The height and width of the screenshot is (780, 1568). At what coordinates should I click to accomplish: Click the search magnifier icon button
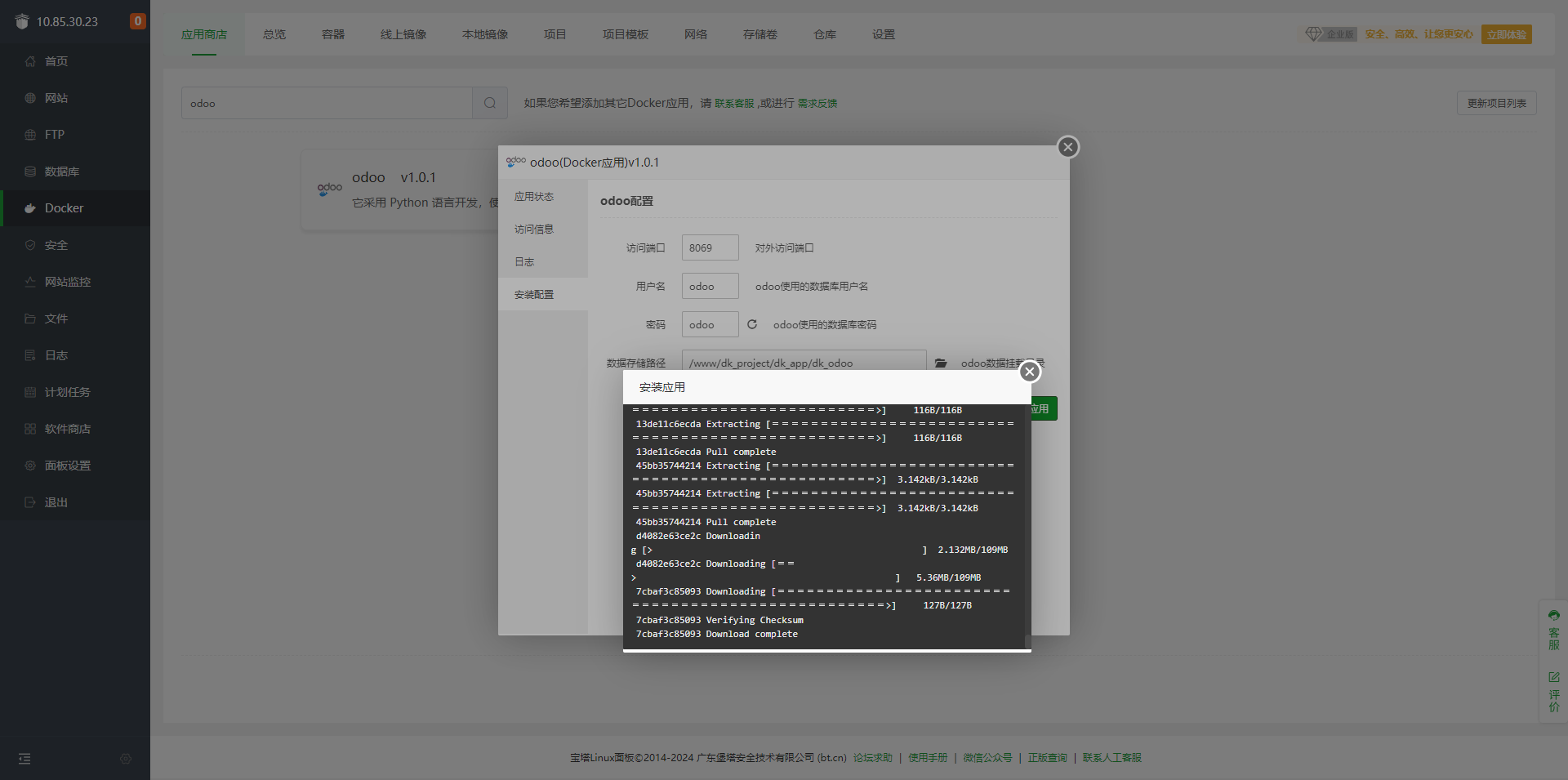tap(490, 103)
